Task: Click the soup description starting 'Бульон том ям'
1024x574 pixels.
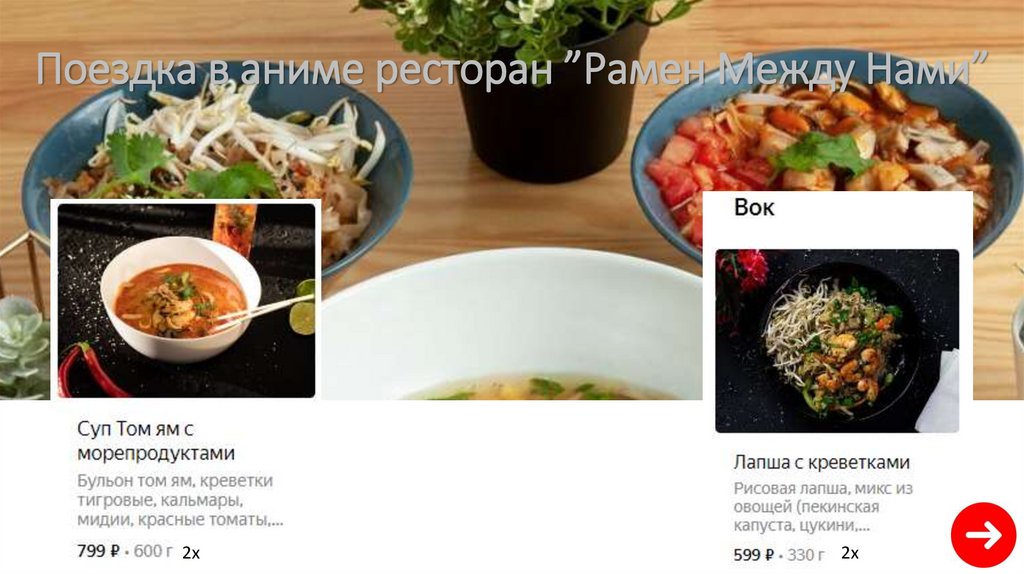Action: pos(180,500)
